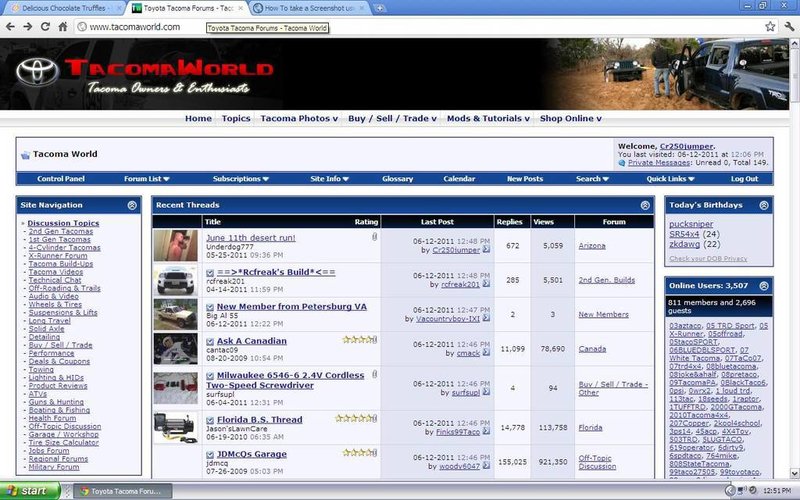This screenshot has height=500, width=800.
Task: Go to last post icon beside Cr250jumper
Action: click(x=486, y=249)
